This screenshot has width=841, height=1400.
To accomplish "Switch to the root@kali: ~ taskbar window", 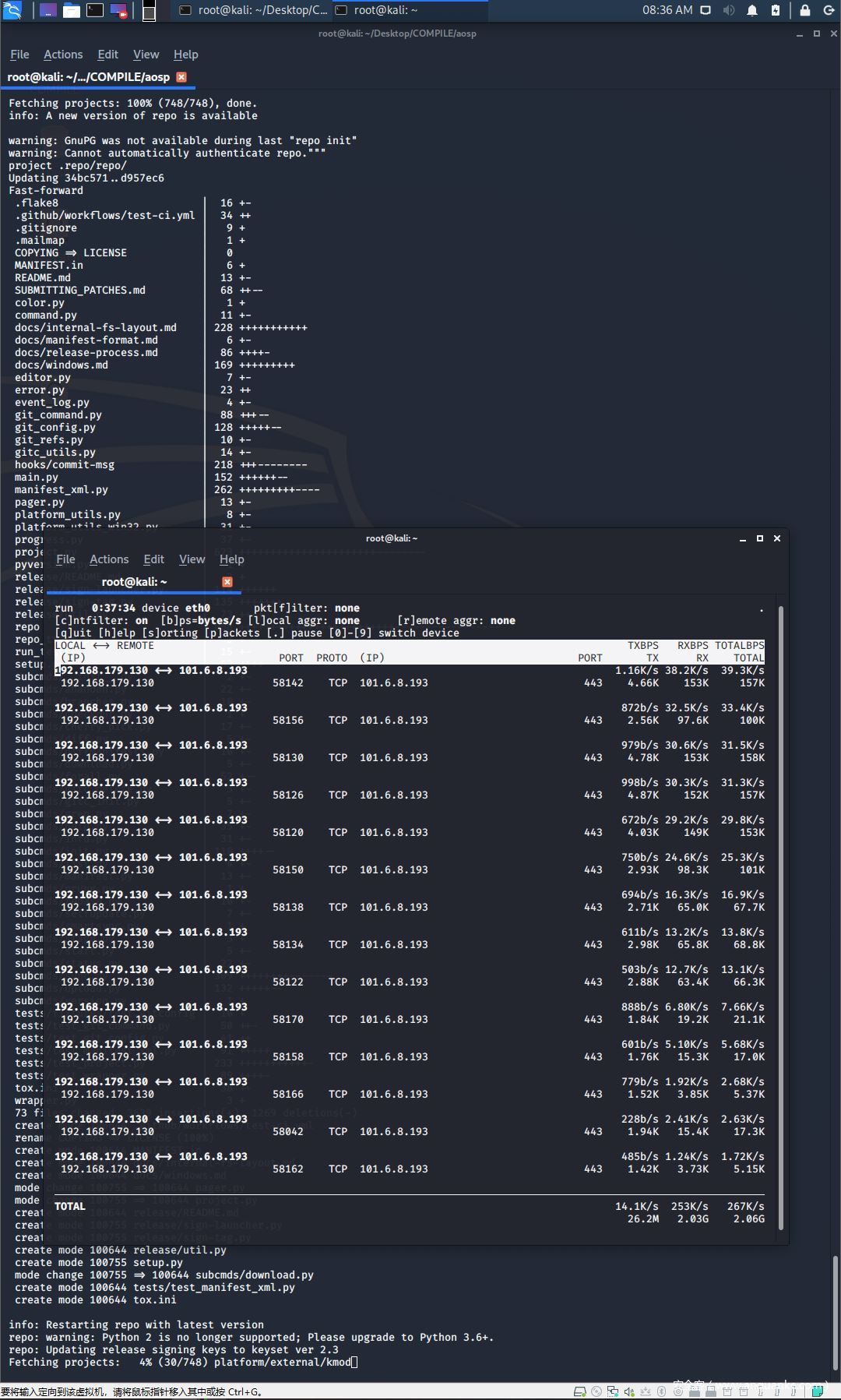I will click(x=410, y=10).
